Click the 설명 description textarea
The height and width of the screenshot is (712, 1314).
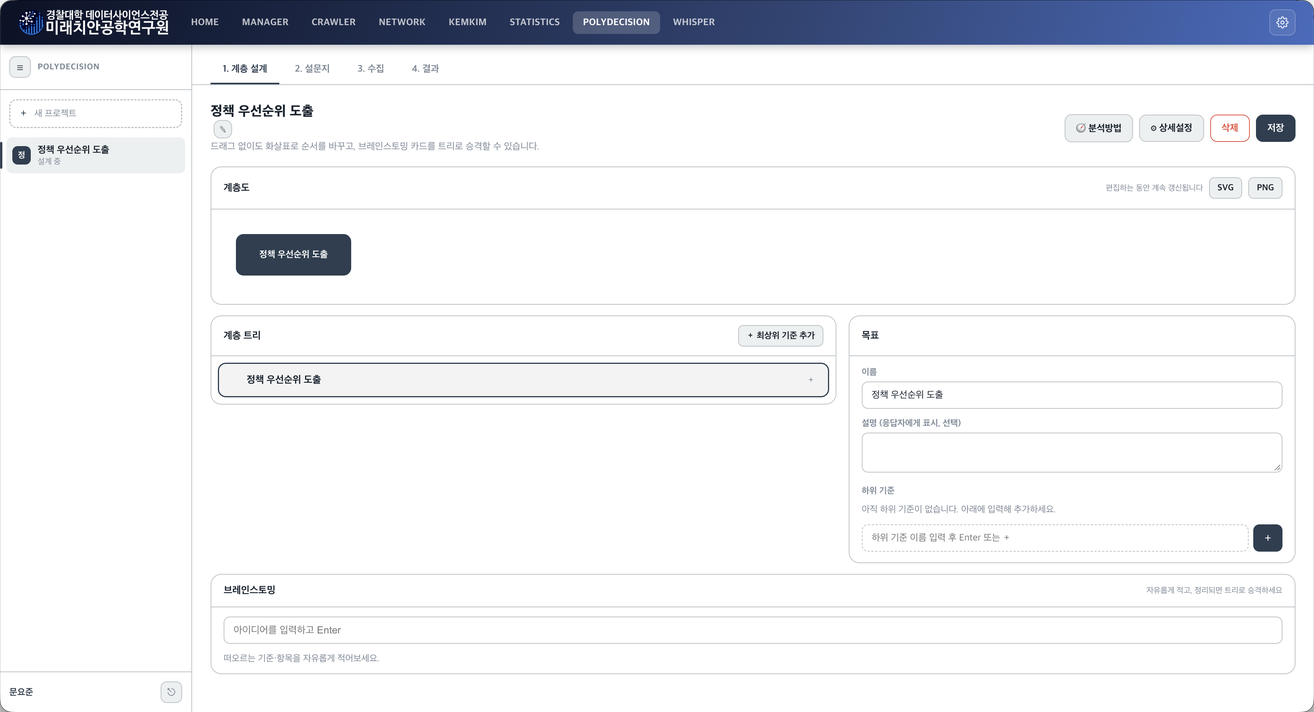1072,452
